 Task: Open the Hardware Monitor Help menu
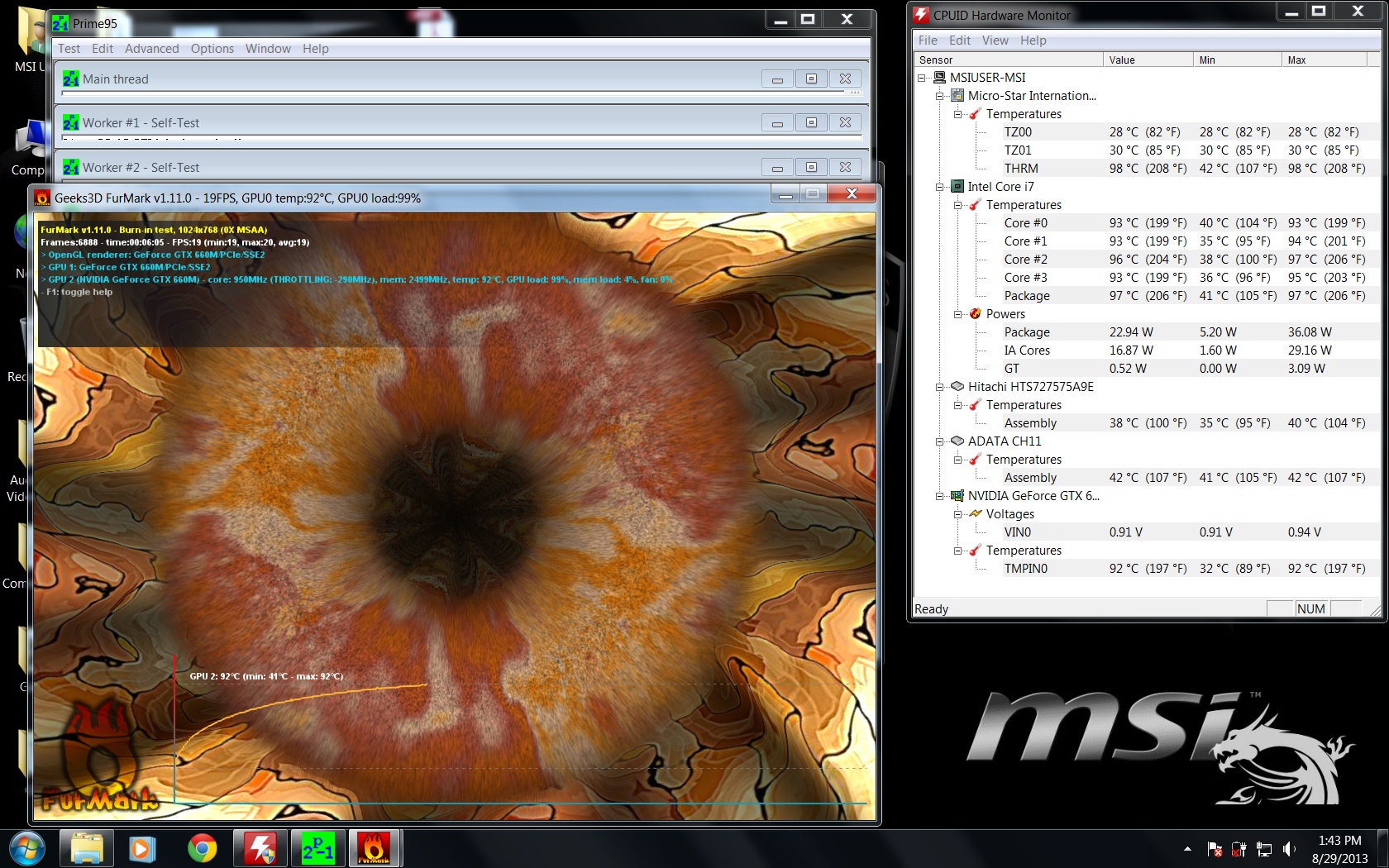(1033, 40)
